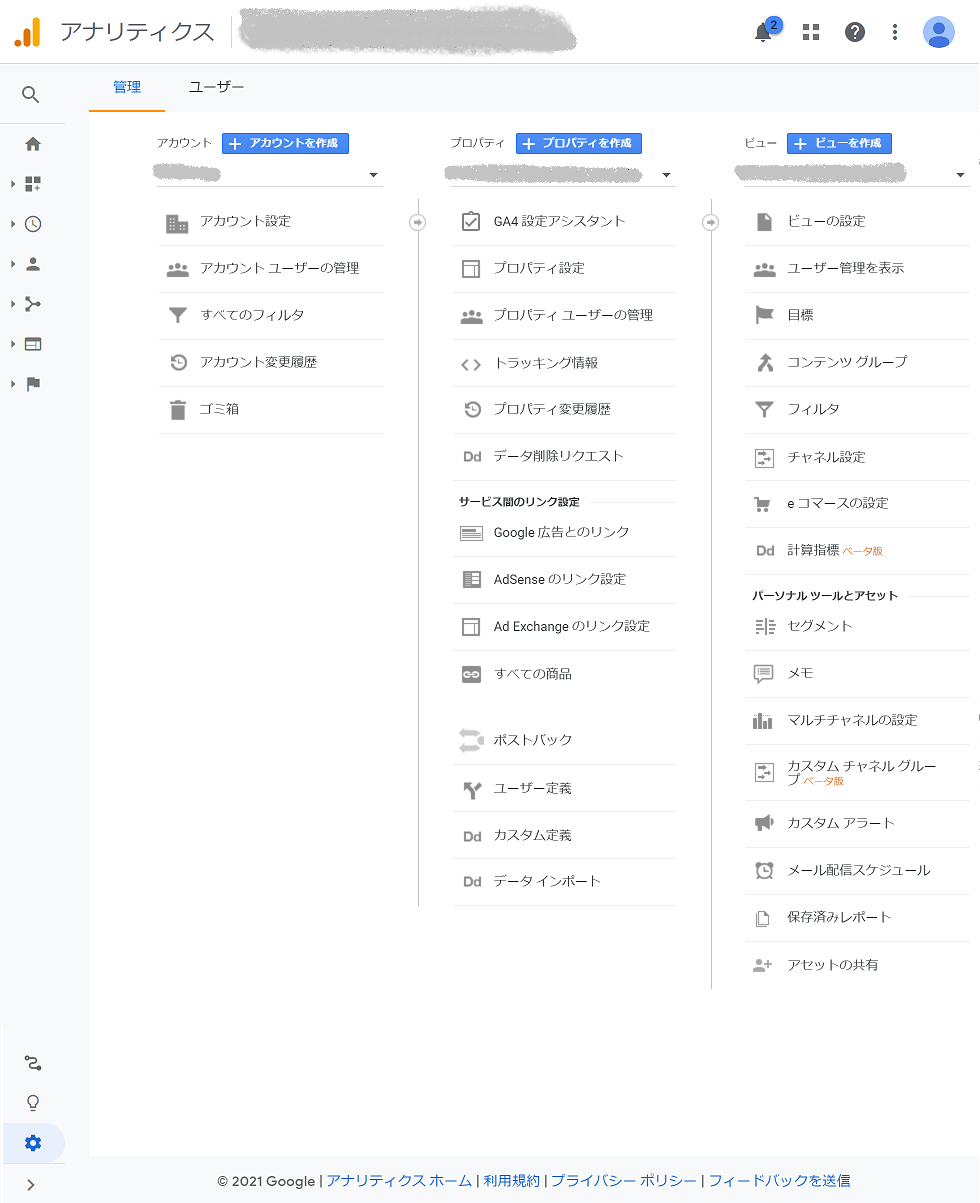The width and height of the screenshot is (980, 1203).
Task: Open the property selector dropdown
Action: click(x=562, y=174)
